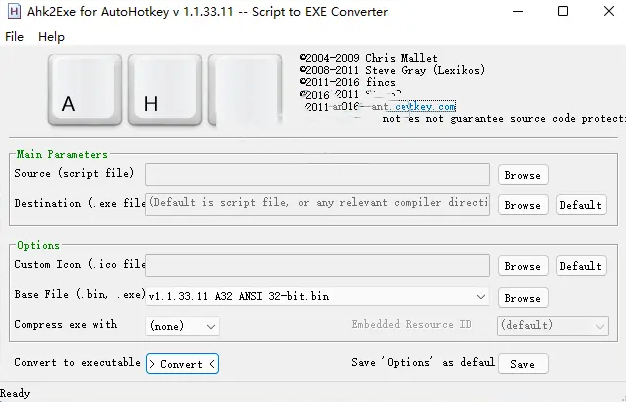Image resolution: width=626 pixels, height=402 pixels.
Task: Click the 'A' keycap logo image
Action: coord(85,90)
